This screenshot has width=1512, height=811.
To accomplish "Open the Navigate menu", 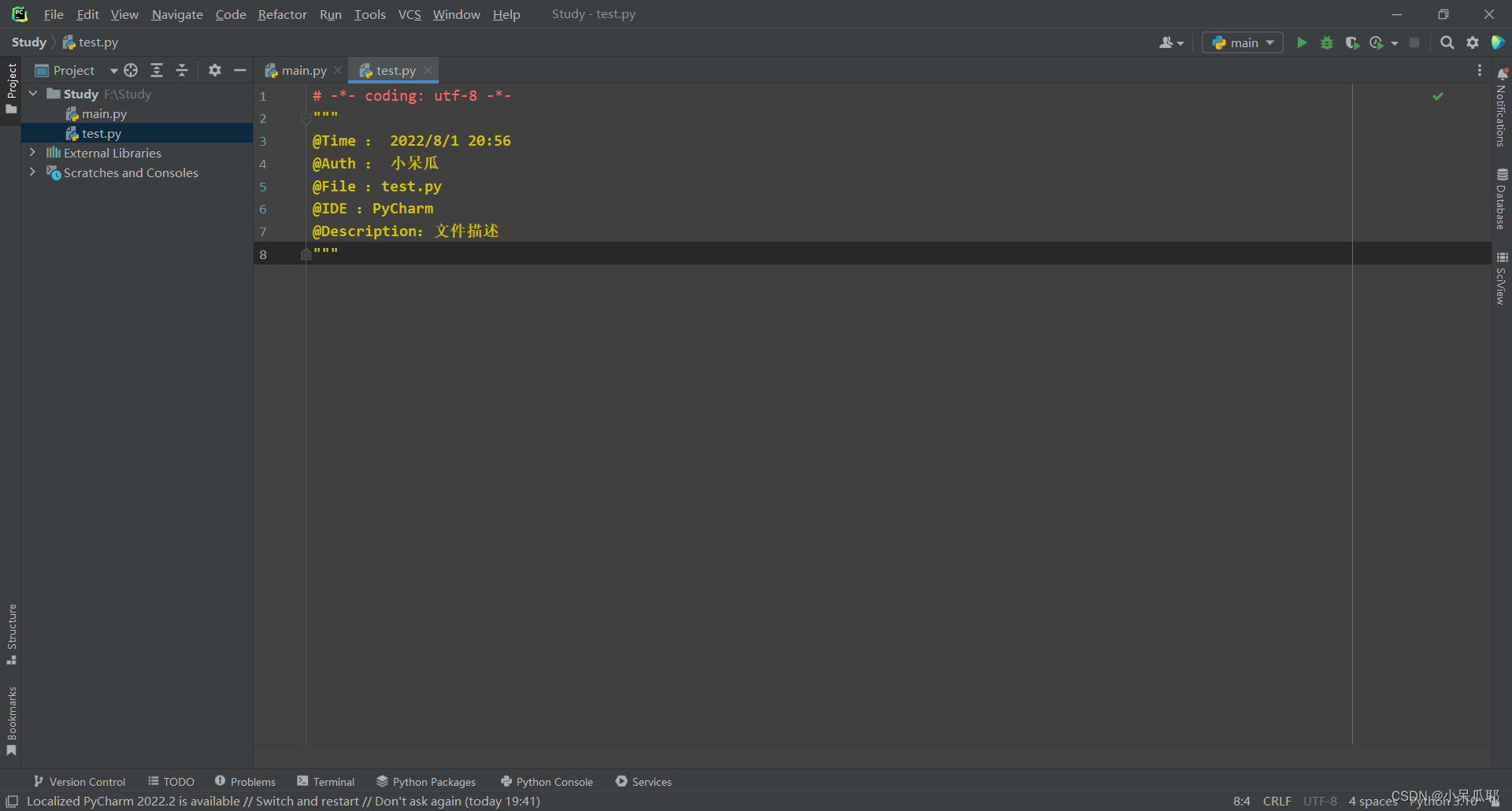I will tap(177, 14).
